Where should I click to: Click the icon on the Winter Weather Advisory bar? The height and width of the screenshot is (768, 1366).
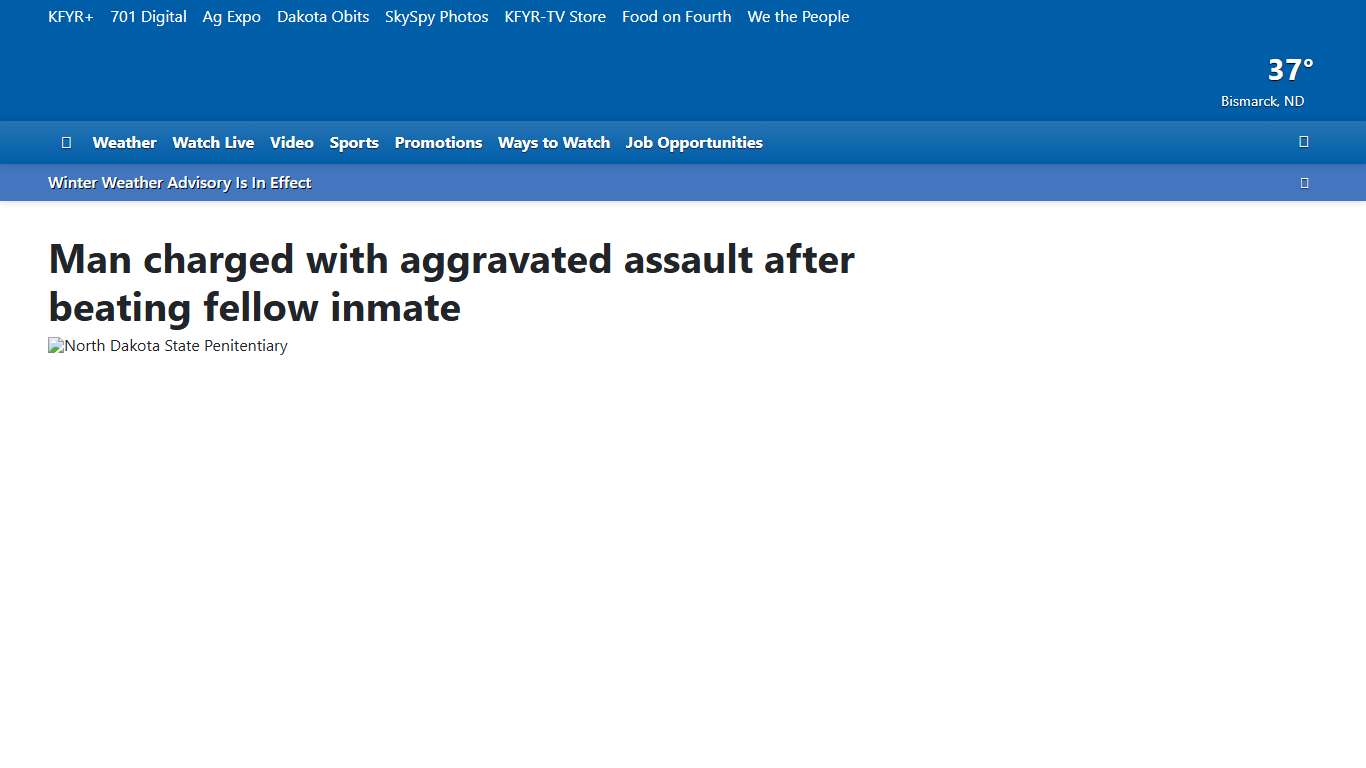point(1304,182)
